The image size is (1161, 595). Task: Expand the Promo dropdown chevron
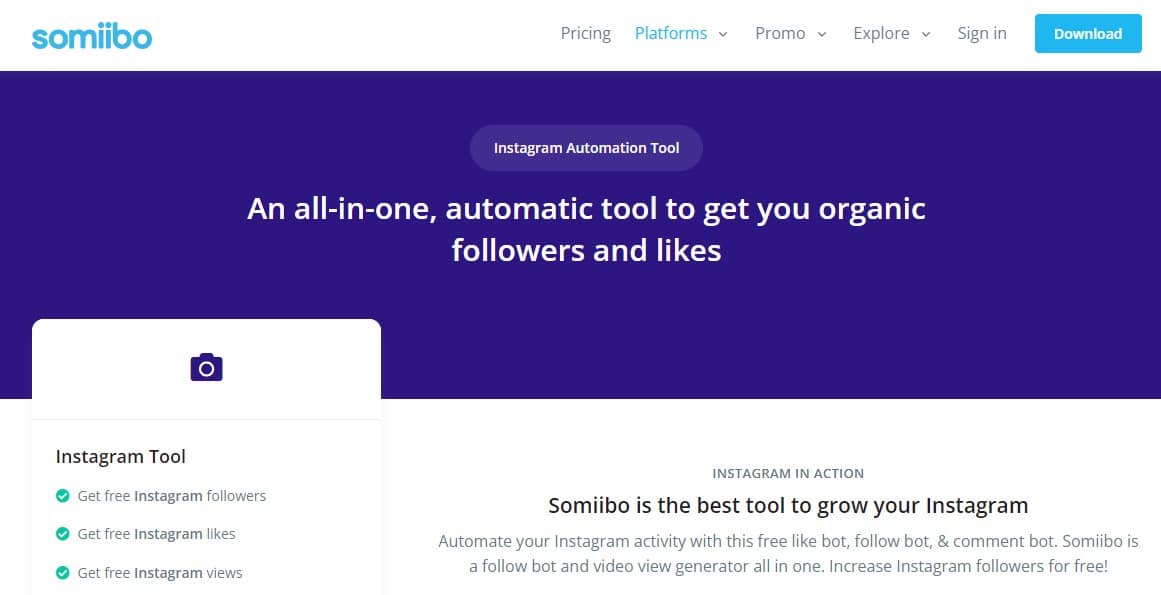[x=821, y=34]
